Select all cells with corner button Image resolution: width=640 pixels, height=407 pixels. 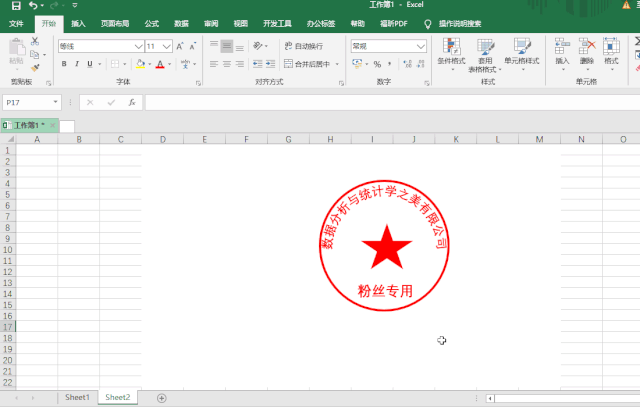(x=9, y=139)
